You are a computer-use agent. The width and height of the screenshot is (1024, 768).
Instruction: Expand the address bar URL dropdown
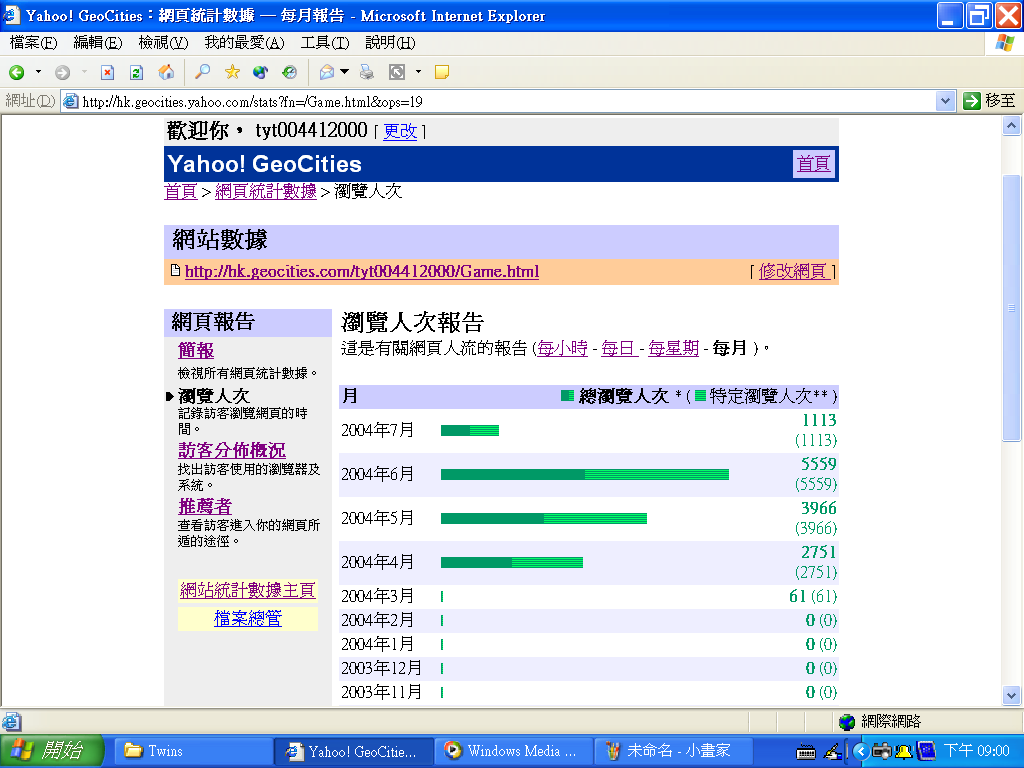tap(945, 101)
